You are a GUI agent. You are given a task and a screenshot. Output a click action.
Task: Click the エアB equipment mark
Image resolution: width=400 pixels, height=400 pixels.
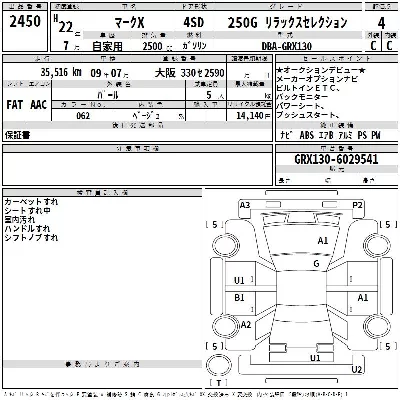pyautogui.click(x=326, y=135)
